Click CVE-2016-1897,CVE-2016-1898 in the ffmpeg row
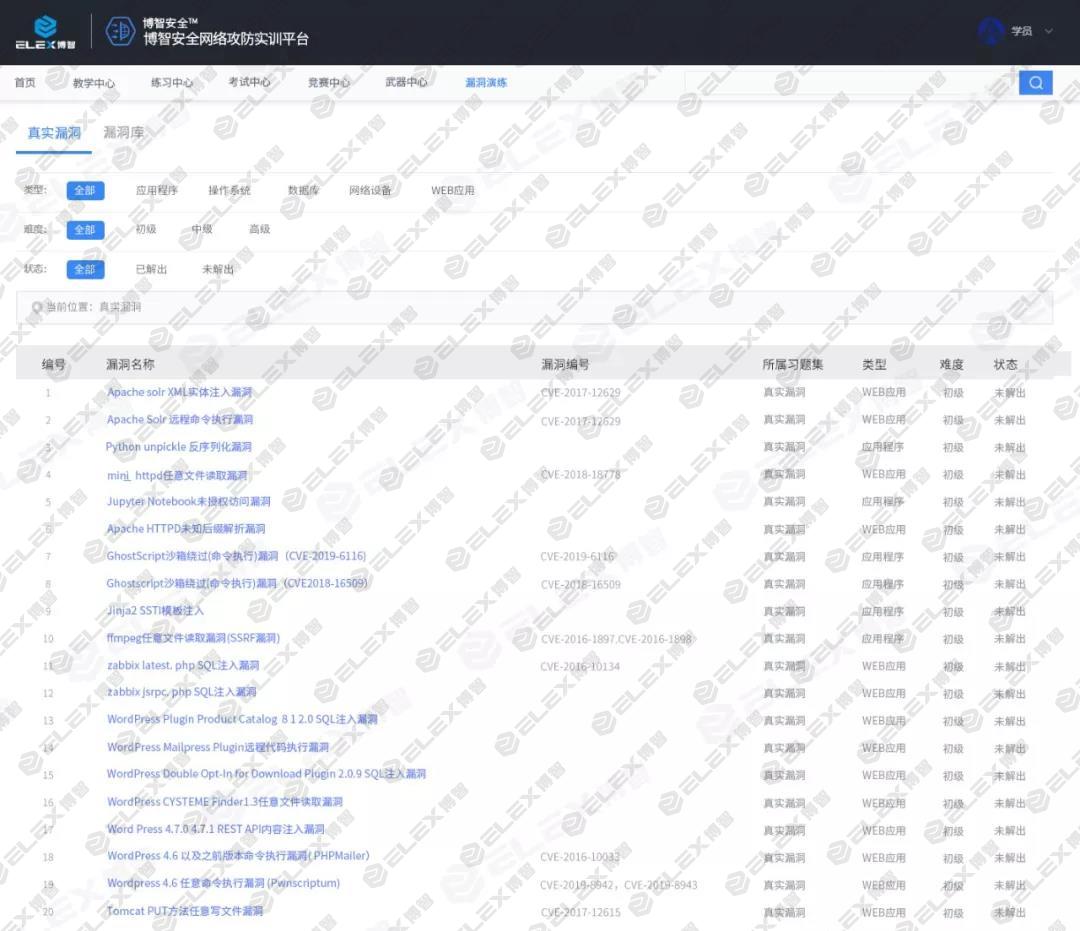This screenshot has width=1080, height=931. point(616,639)
